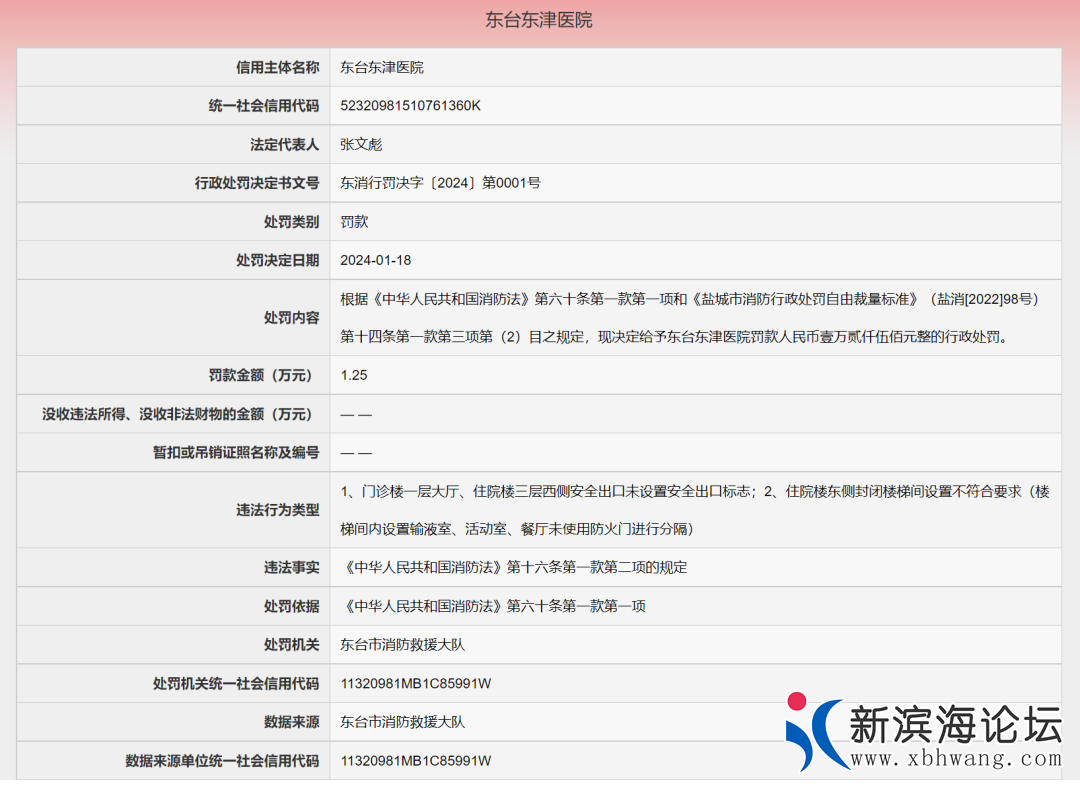Screen dimensions: 1080x790
Task: Click the 新滨海论坛 logo icon
Action: (813, 731)
